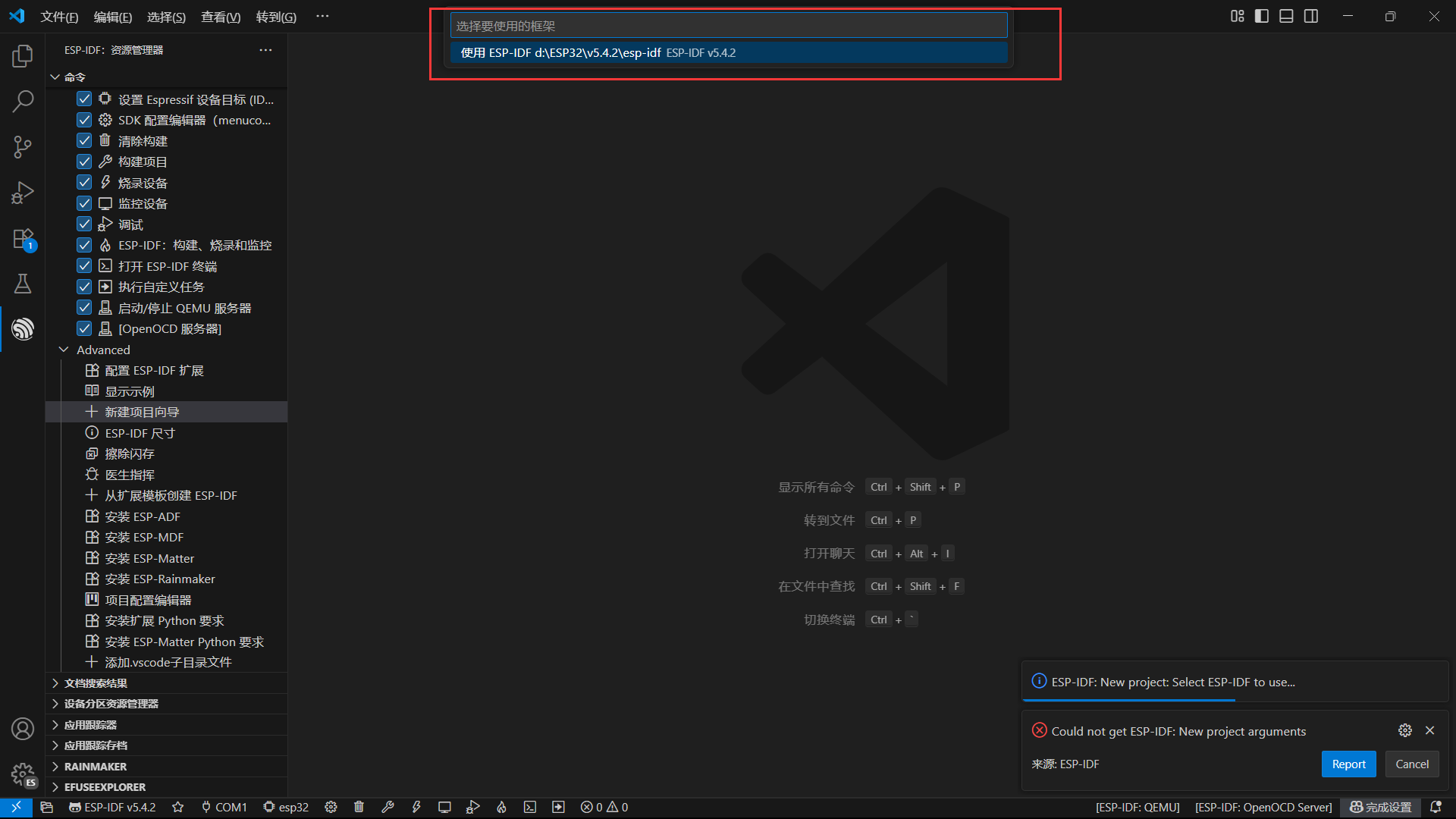1456x819 pixels.
Task: Toggle primary sidebar layout icon
Action: pyautogui.click(x=1262, y=16)
